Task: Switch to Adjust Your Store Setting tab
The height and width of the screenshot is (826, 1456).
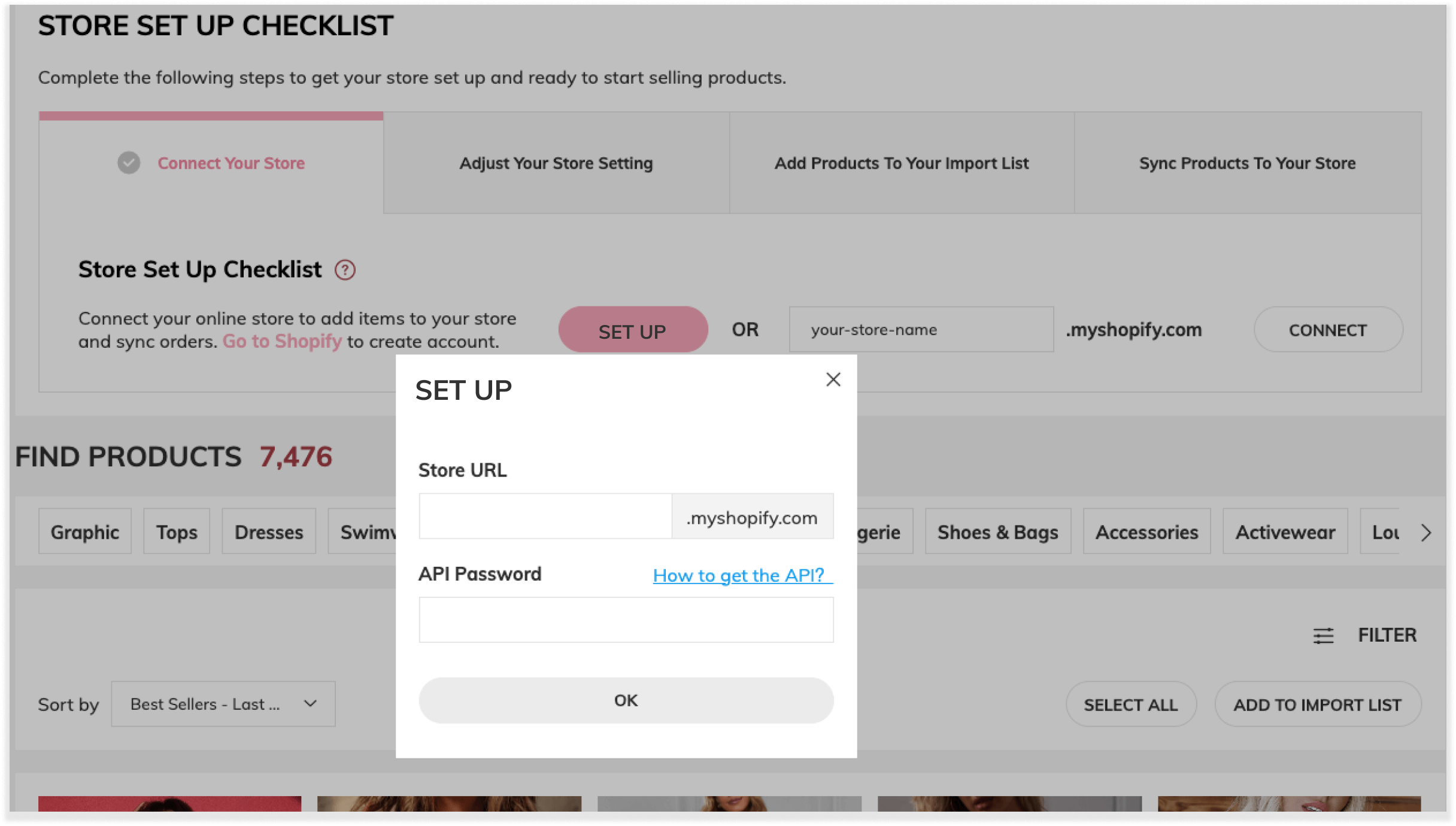Action: click(556, 163)
